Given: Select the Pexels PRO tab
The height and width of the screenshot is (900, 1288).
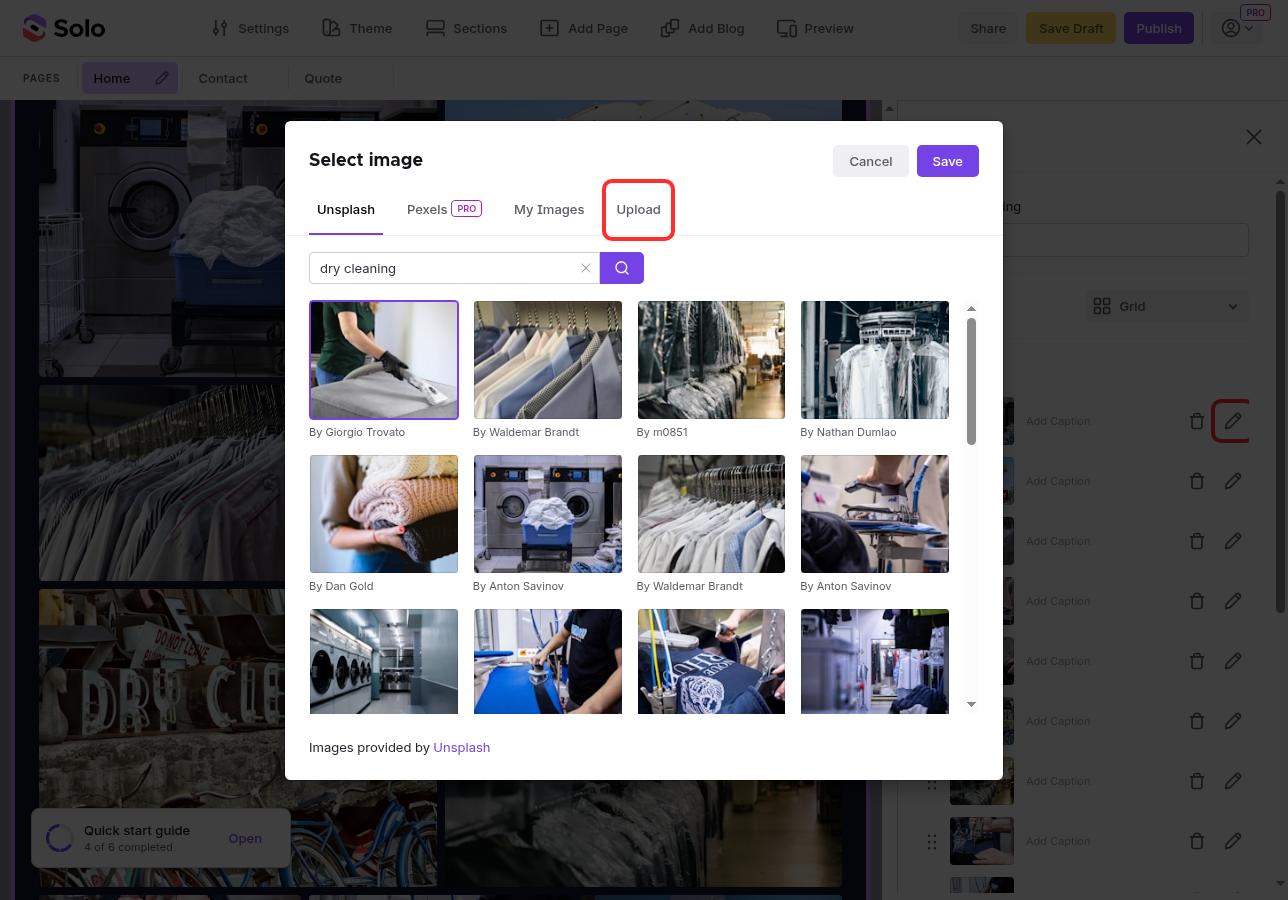Looking at the screenshot, I should tap(444, 209).
